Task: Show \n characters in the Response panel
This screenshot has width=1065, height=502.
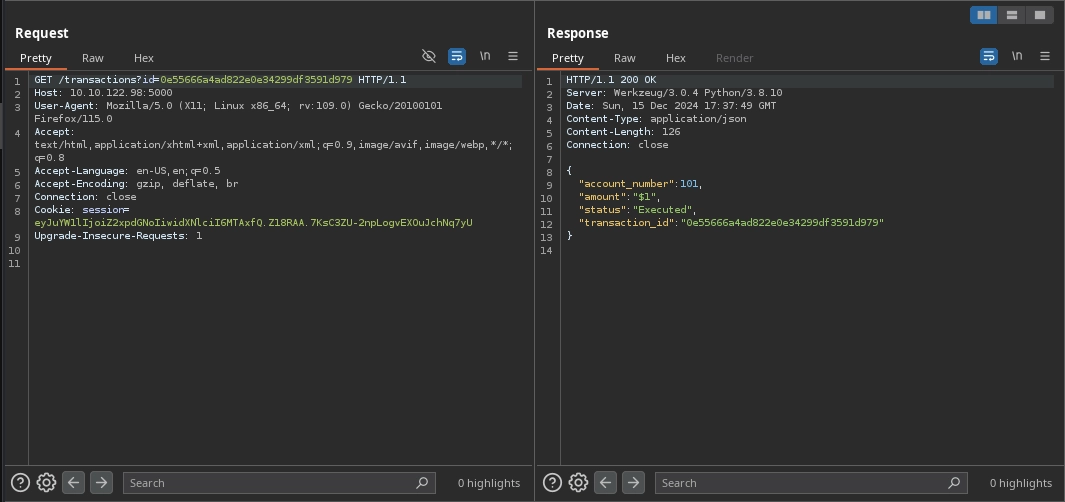Action: [1017, 57]
